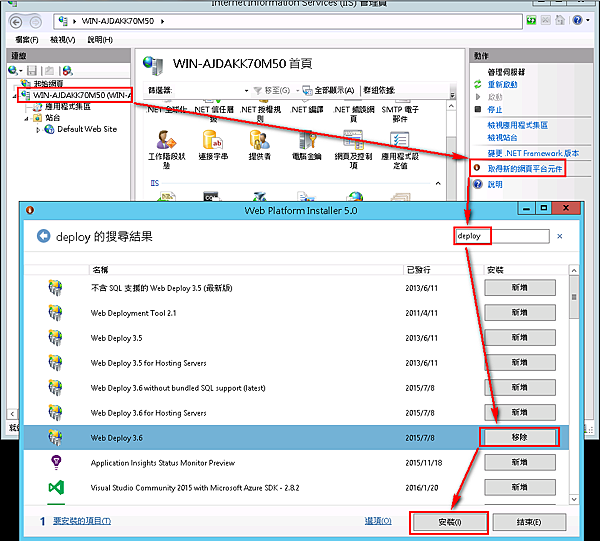Screen dimensions: 600x541
Task: Click the save icon in connections toolbar
Action: [32, 70]
